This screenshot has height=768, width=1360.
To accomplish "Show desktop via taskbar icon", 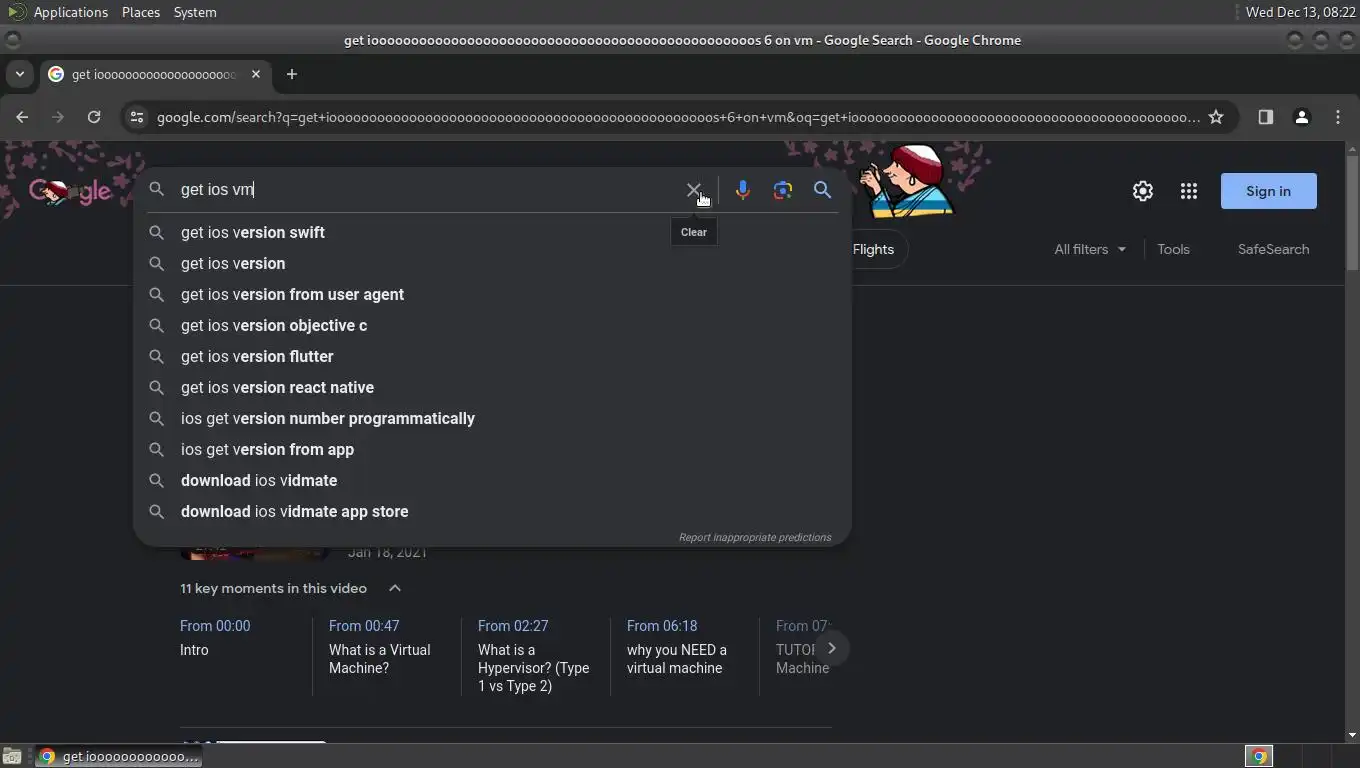I will tap(11, 757).
